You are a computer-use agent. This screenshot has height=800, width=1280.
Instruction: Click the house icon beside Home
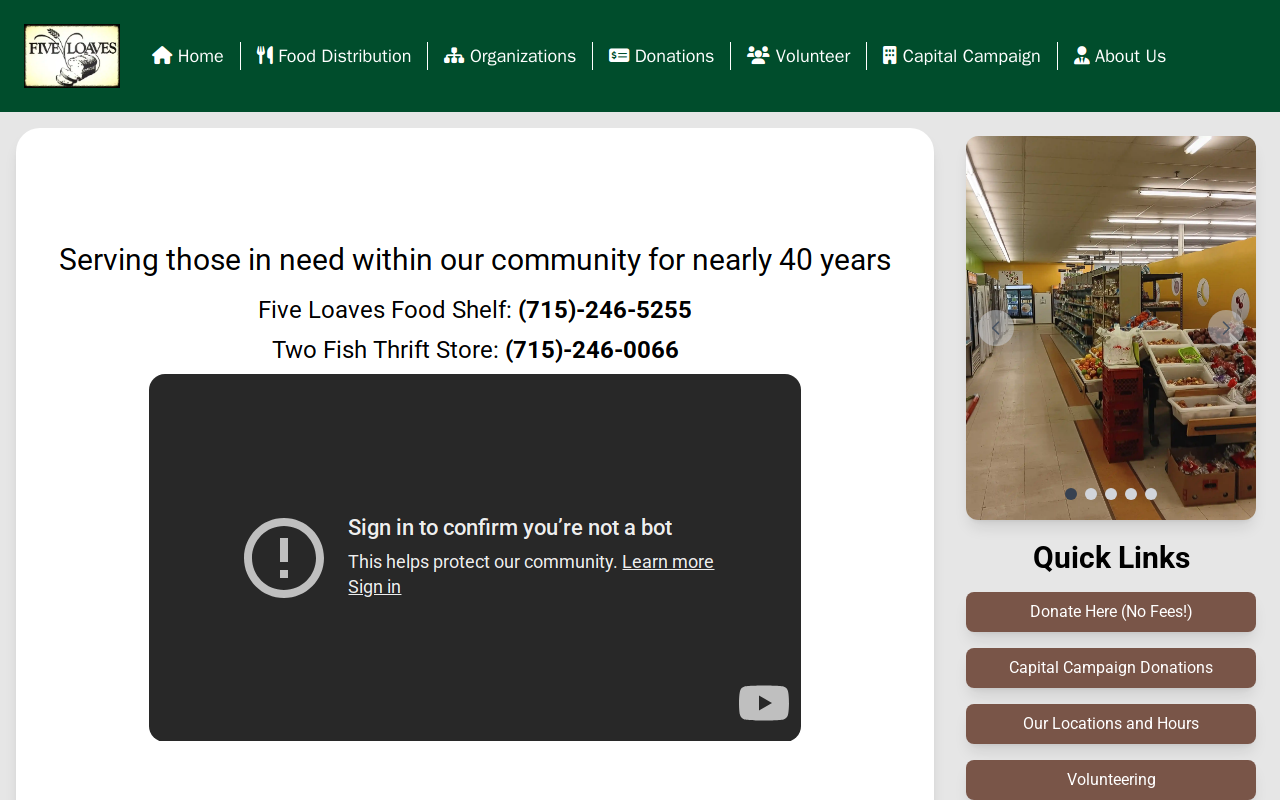(162, 56)
